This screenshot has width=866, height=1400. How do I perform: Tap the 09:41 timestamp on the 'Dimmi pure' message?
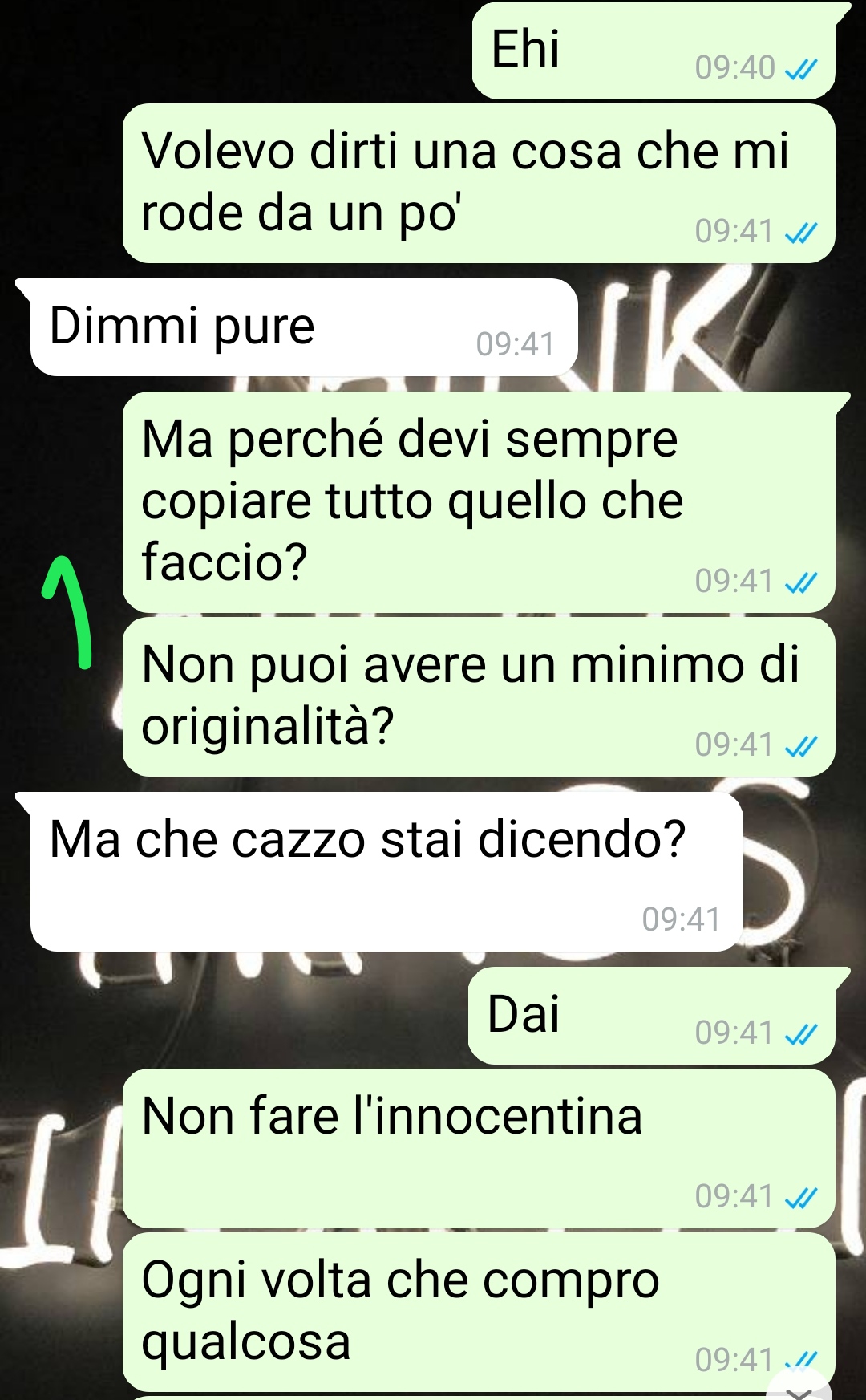[515, 344]
